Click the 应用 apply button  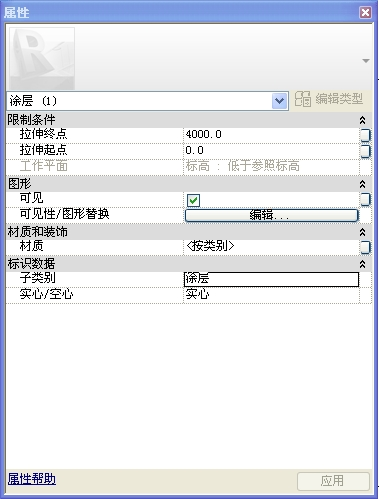tap(333, 481)
